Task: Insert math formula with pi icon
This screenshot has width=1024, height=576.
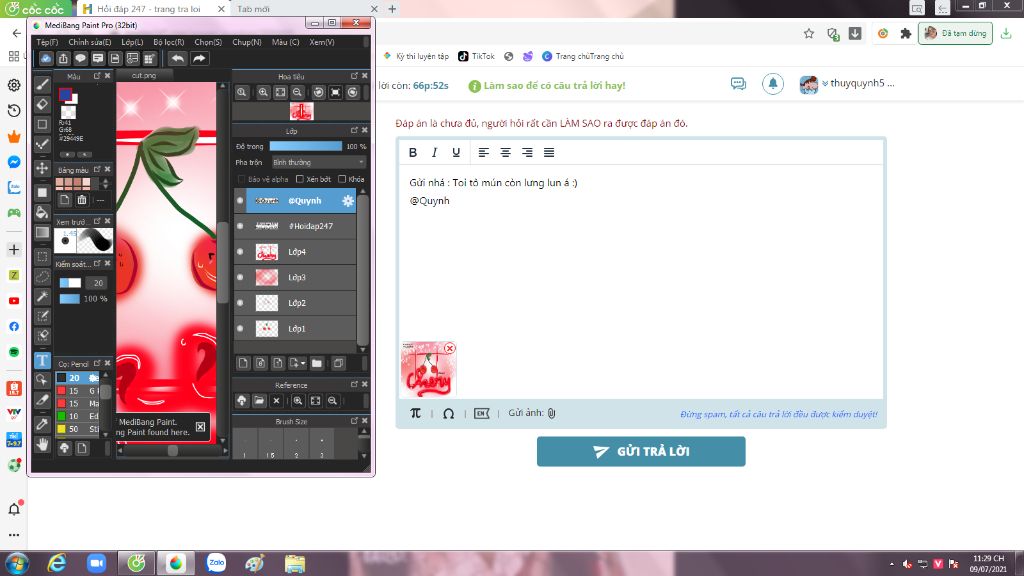Action: [x=415, y=413]
